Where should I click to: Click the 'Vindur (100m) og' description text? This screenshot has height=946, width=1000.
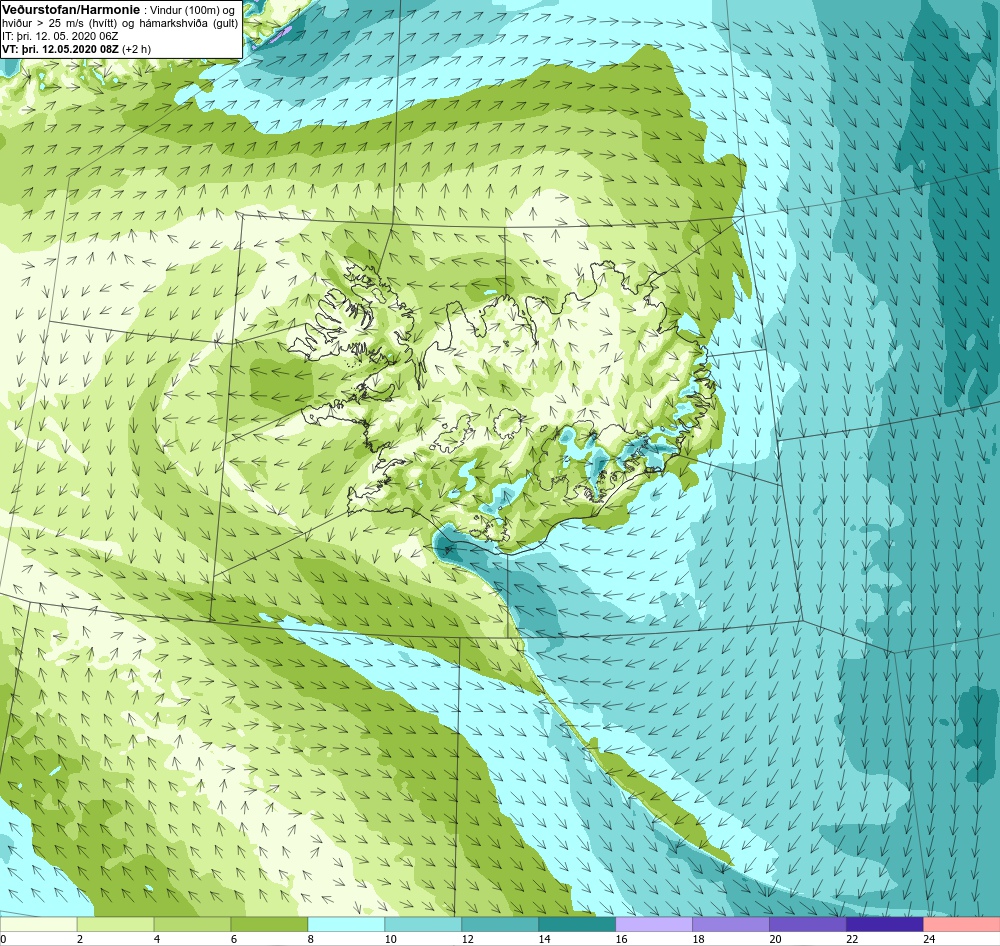point(192,10)
